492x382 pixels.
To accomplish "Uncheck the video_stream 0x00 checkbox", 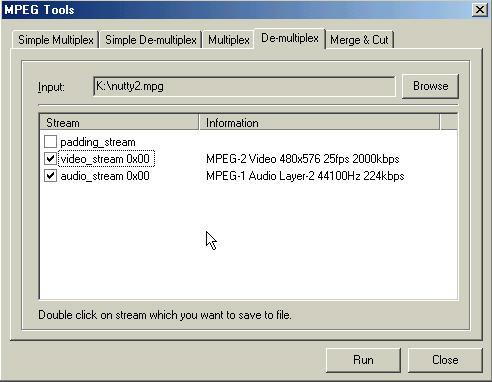I will tap(50, 159).
